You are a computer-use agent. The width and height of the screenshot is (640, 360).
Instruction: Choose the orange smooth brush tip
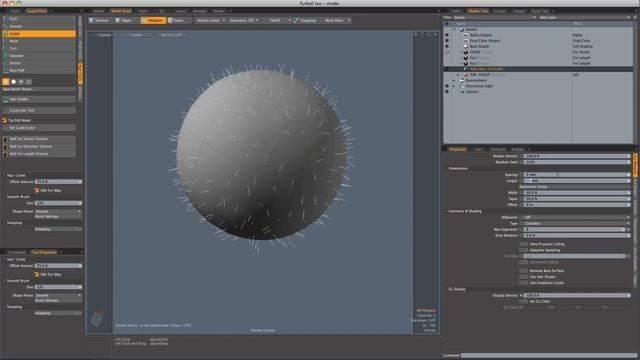pyautogui.click(x=6, y=82)
